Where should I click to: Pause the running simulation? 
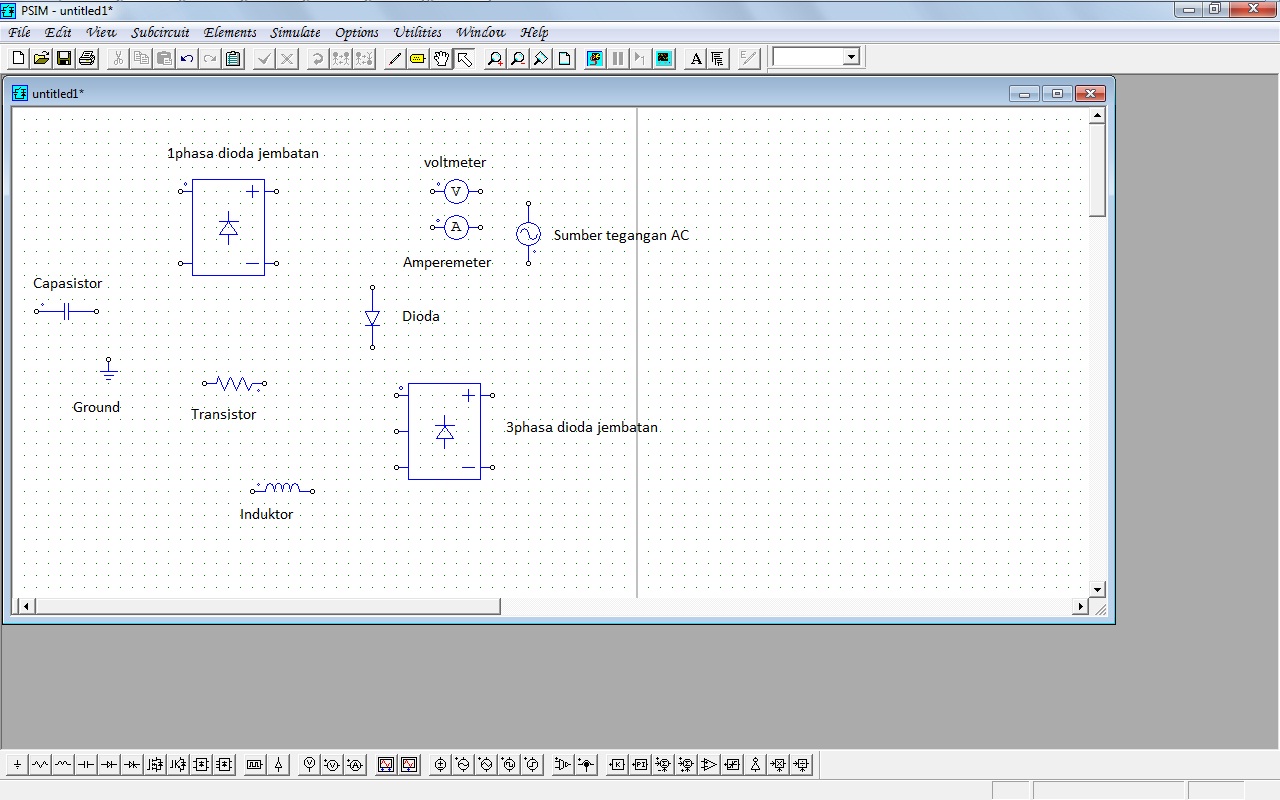tap(617, 57)
